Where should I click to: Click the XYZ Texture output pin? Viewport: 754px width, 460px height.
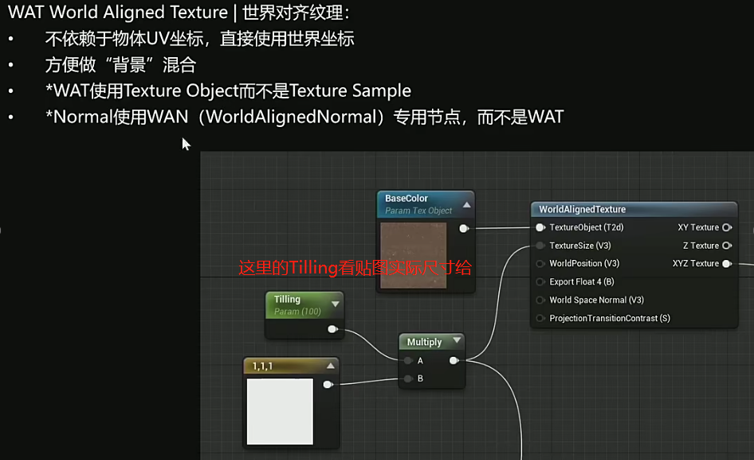pyautogui.click(x=727, y=264)
